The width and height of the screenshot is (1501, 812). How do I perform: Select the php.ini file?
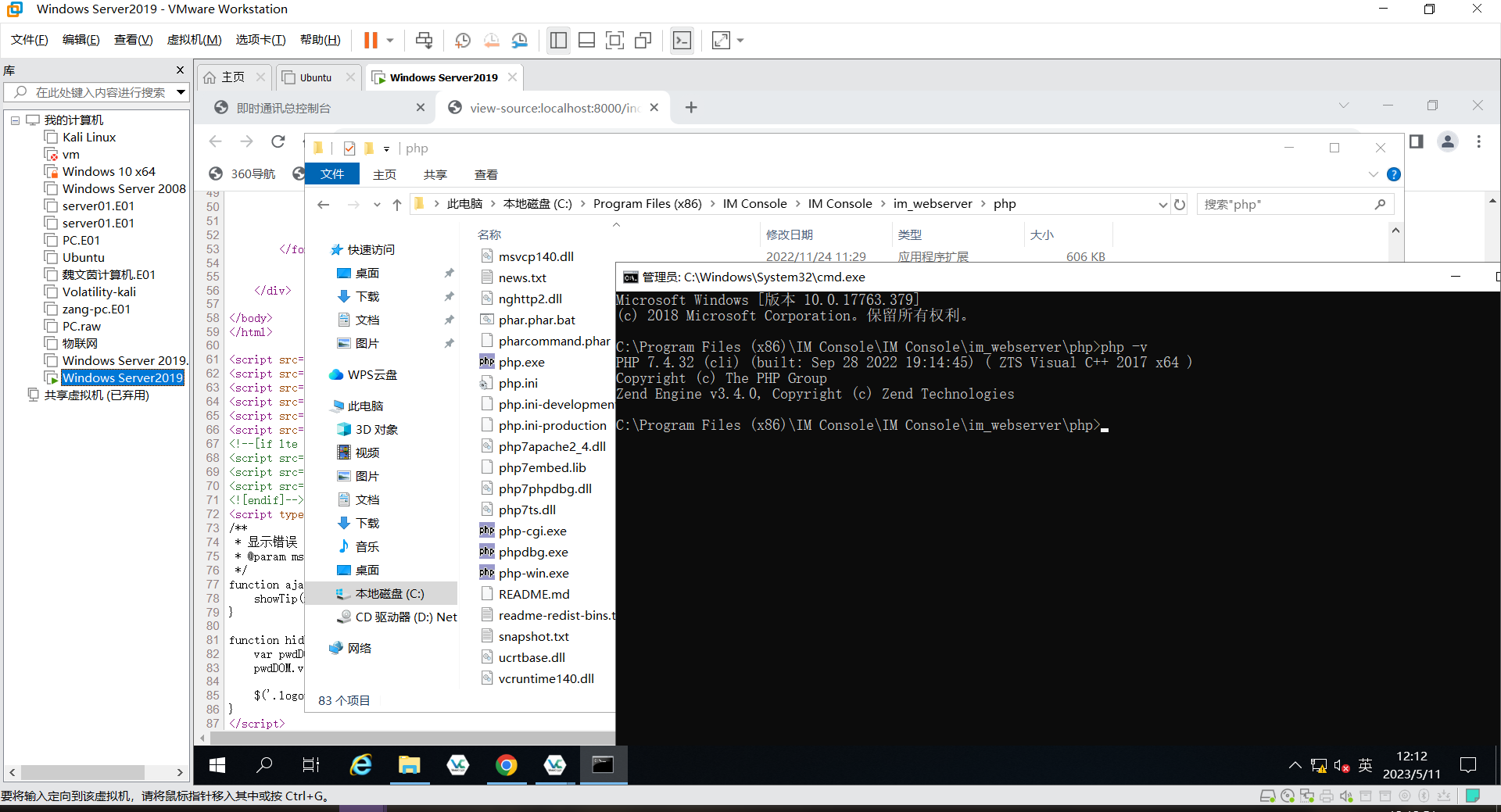pyautogui.click(x=509, y=384)
